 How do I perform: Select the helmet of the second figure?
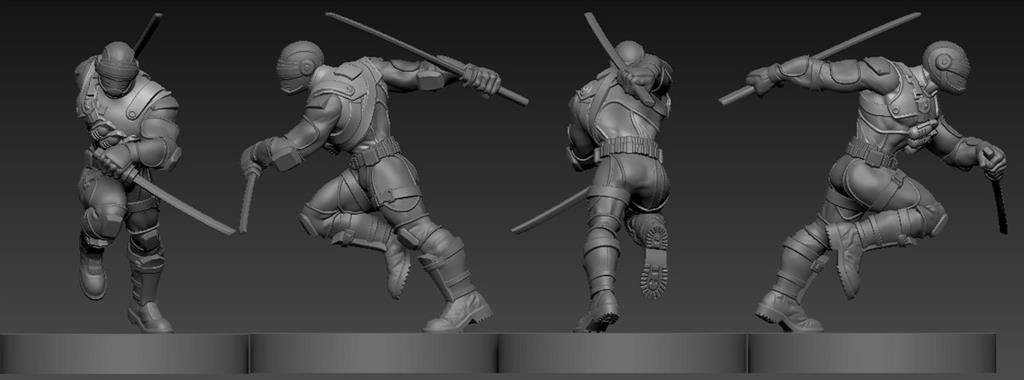click(300, 66)
